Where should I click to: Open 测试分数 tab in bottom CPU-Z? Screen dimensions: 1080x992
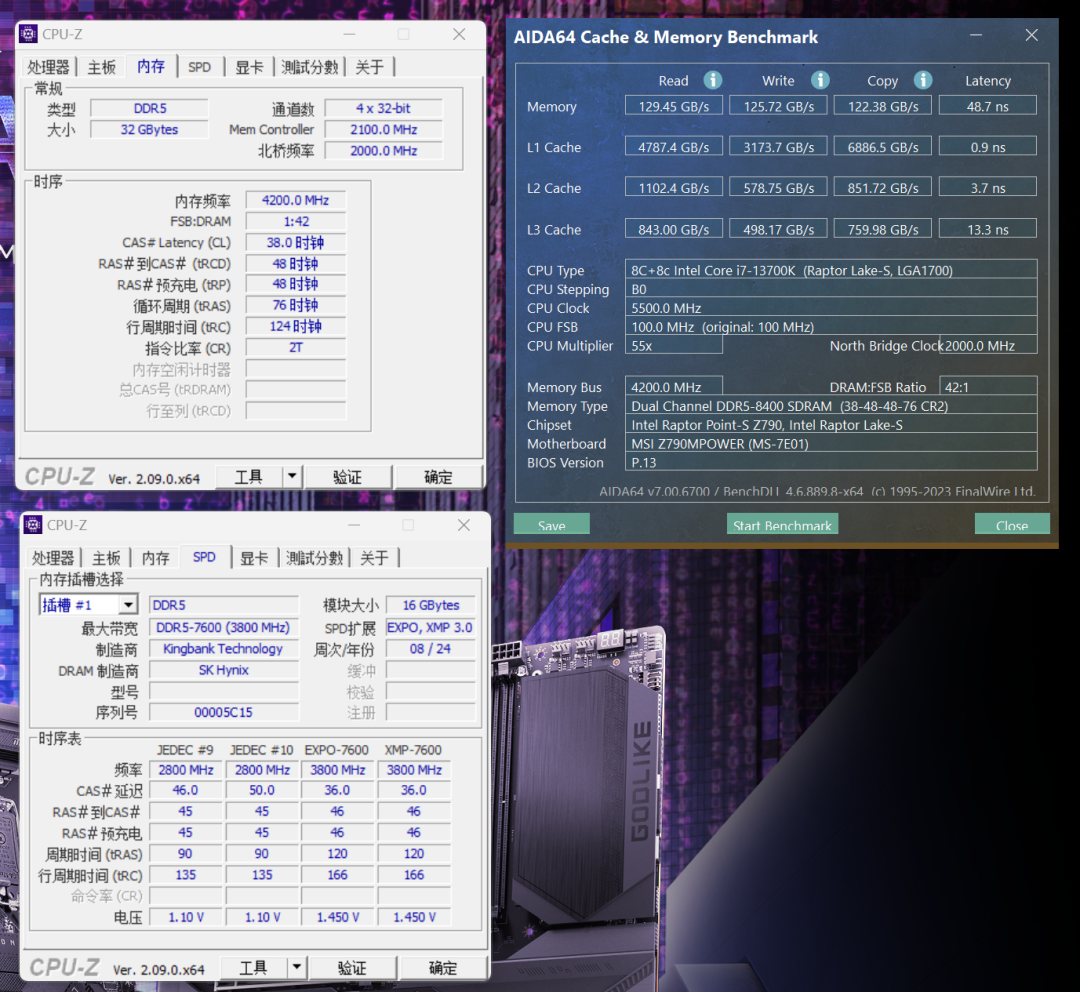click(x=315, y=558)
